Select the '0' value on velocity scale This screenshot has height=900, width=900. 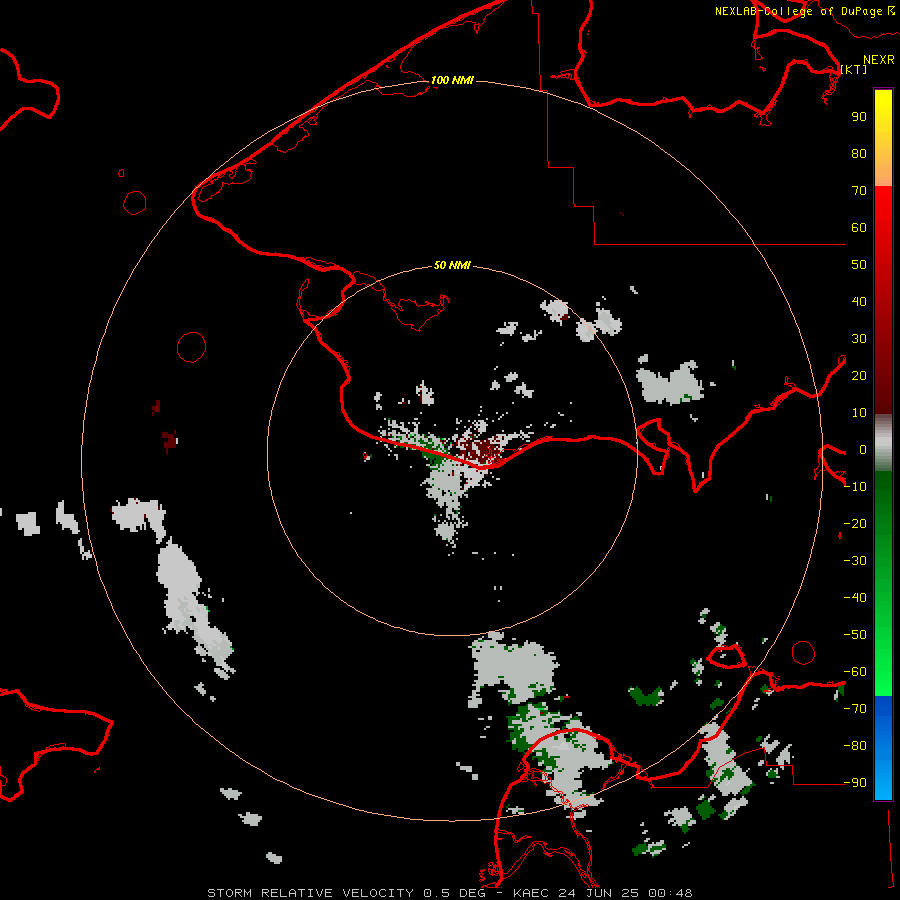(863, 449)
